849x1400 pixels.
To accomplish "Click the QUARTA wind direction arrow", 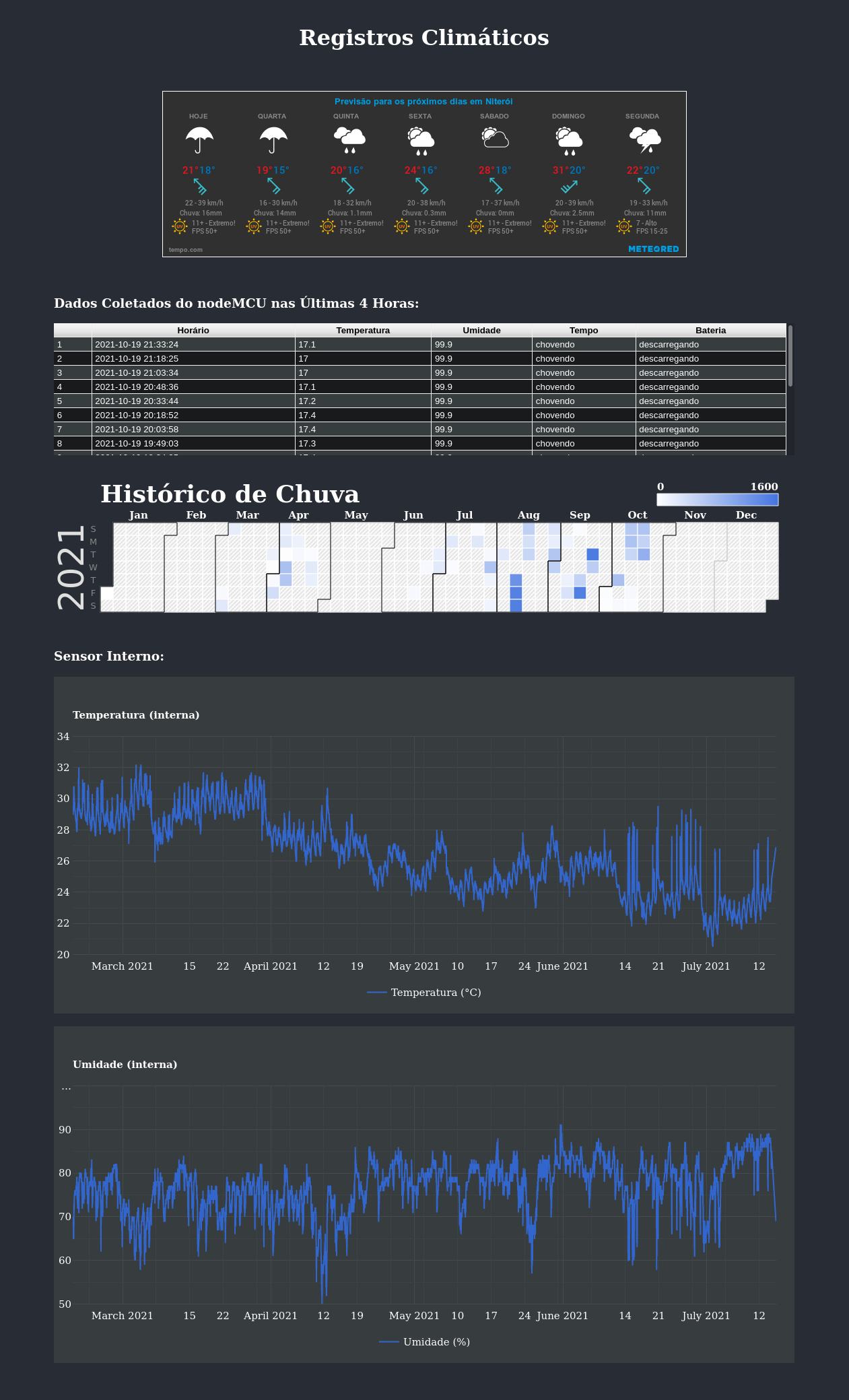I will tap(273, 186).
